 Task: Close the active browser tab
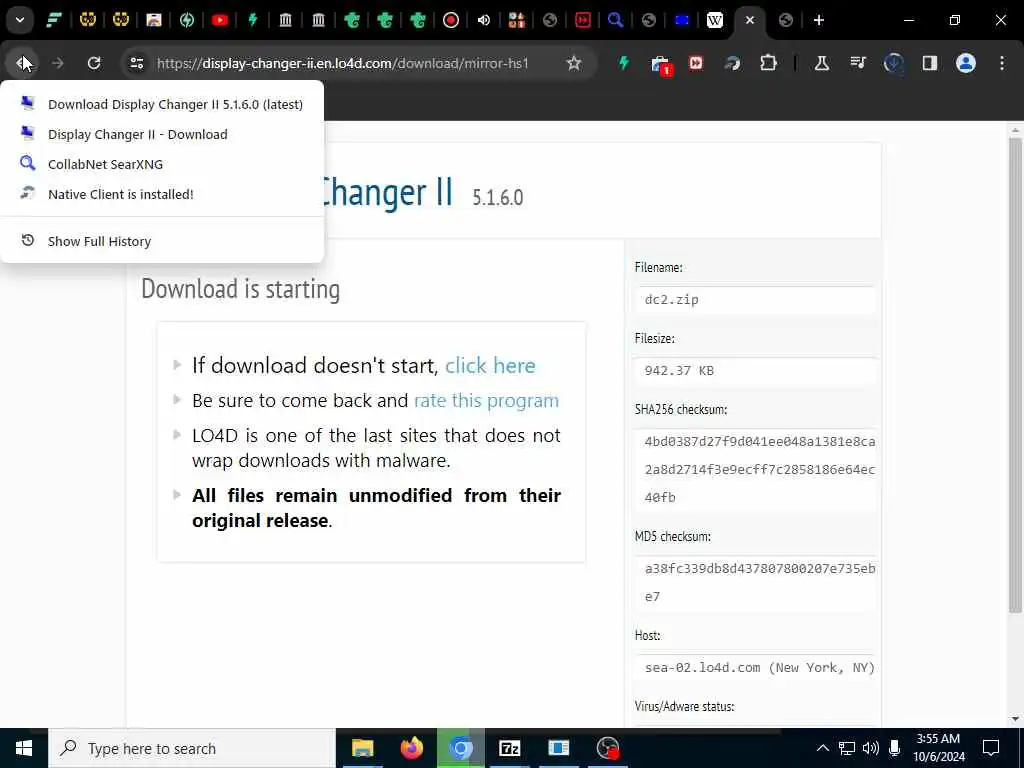click(x=750, y=20)
